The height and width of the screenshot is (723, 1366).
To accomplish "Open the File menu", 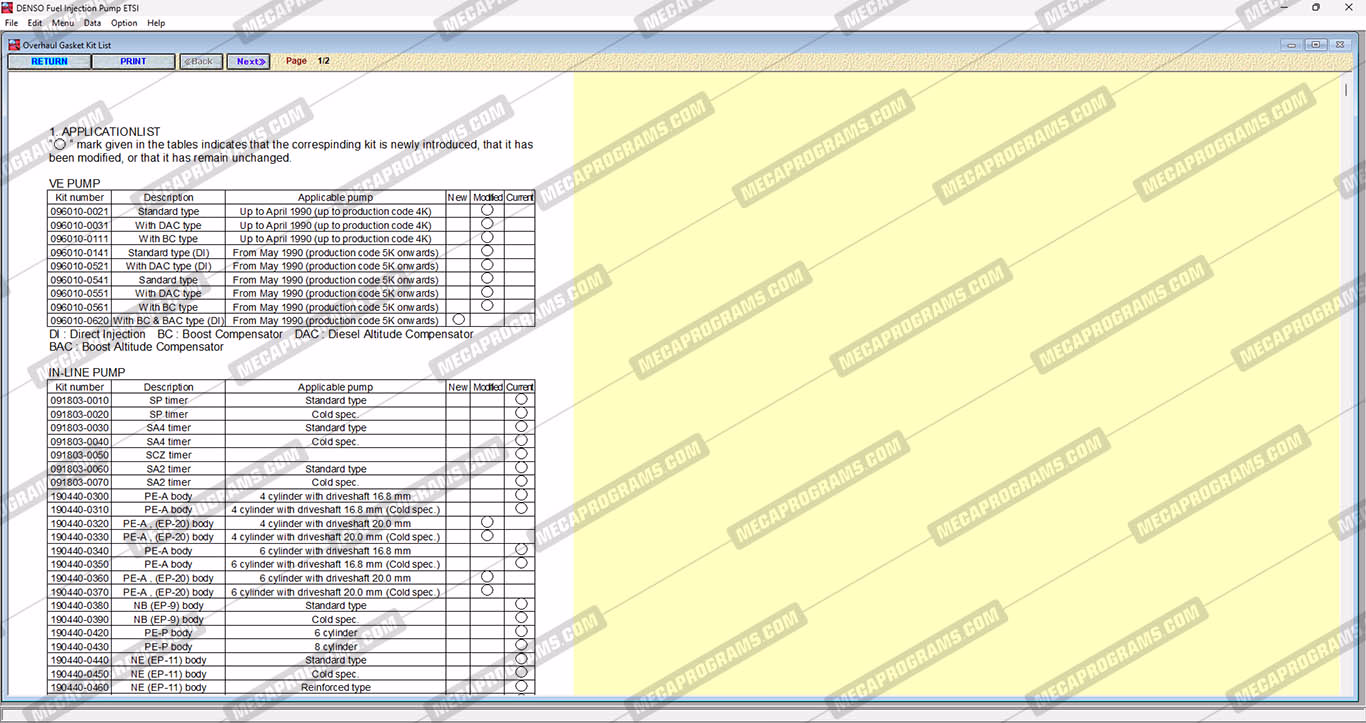I will click(11, 23).
